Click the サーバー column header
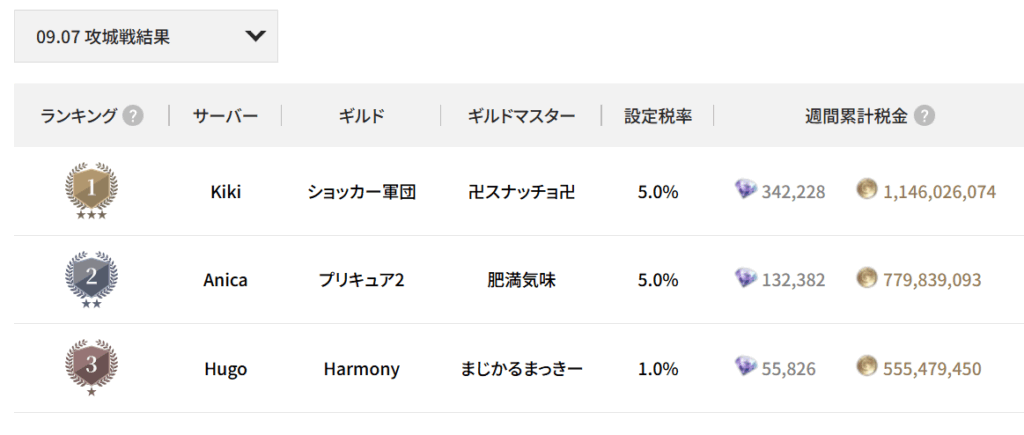The image size is (1024, 435). click(x=225, y=116)
